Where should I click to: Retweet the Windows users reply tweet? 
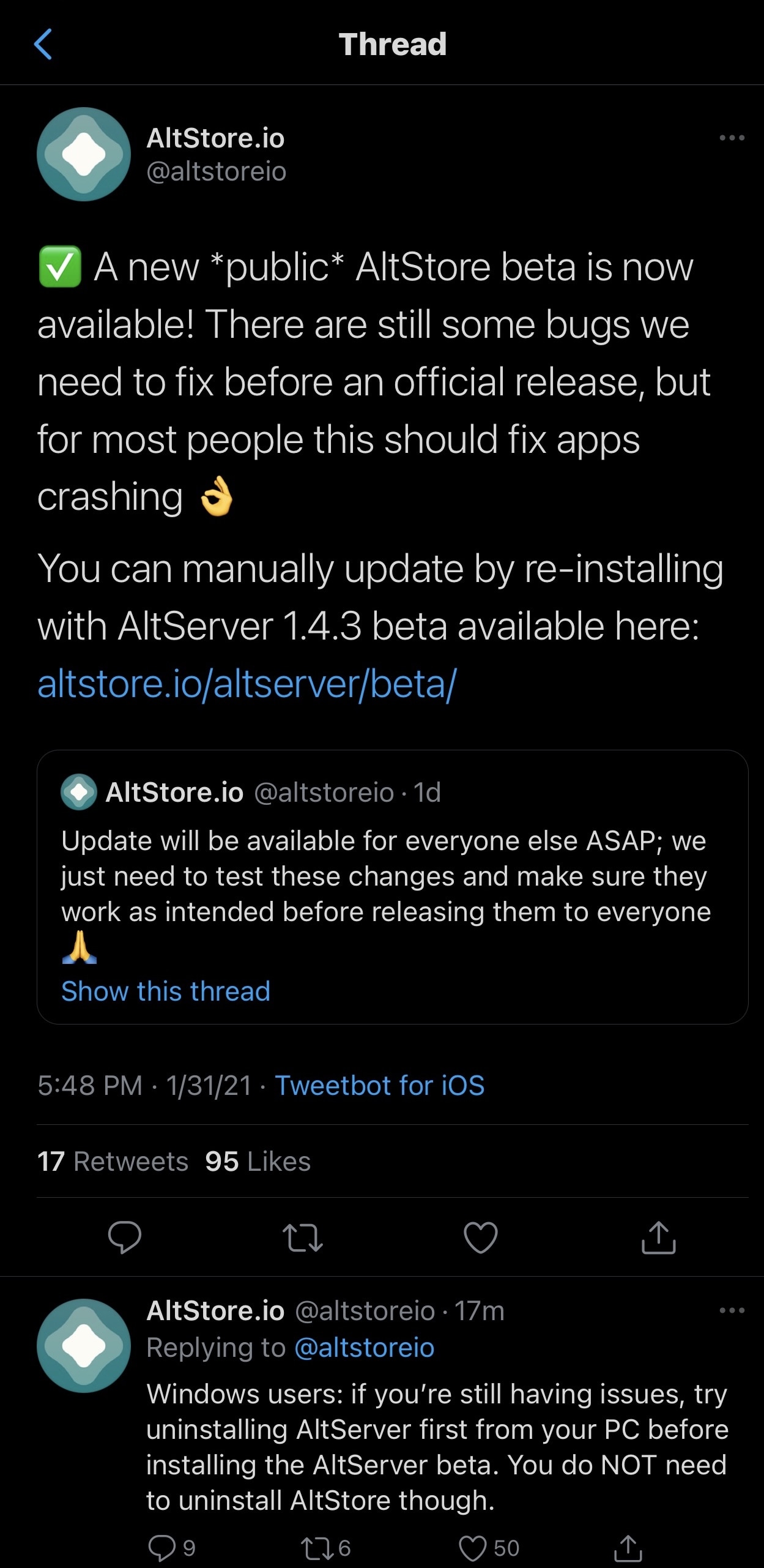(x=317, y=1548)
